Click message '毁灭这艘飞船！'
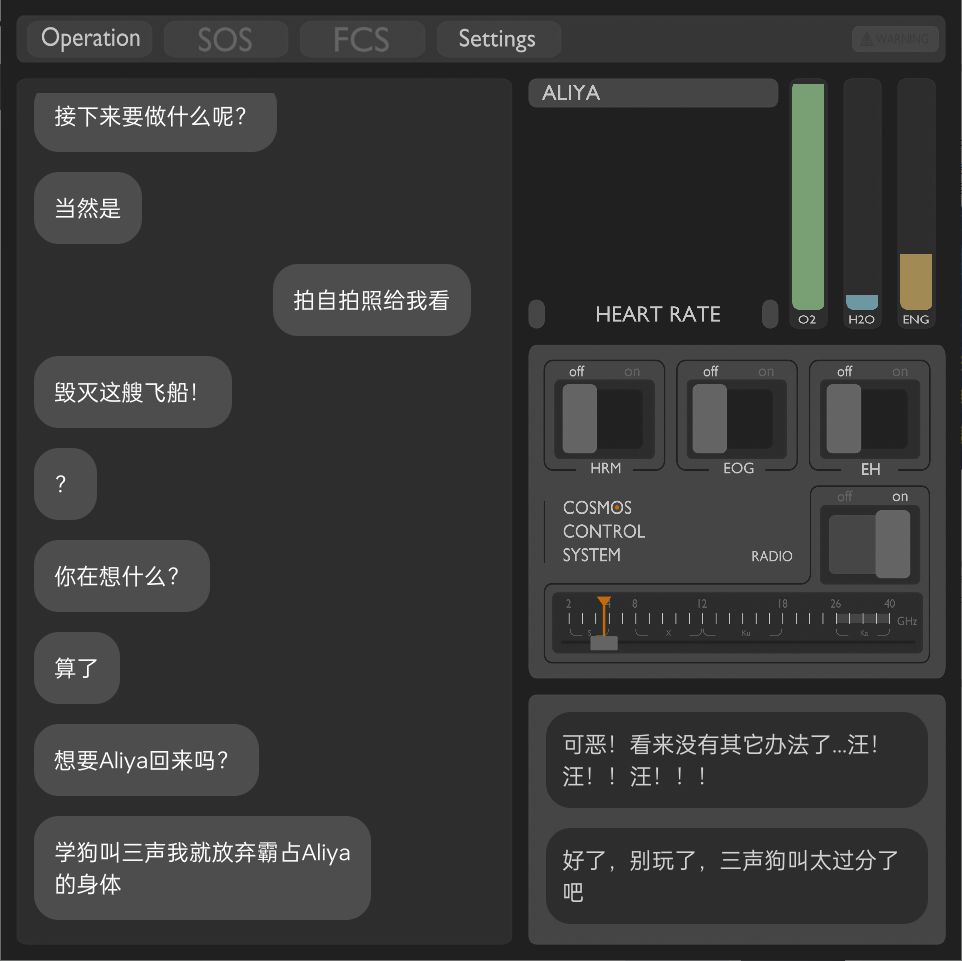 pyautogui.click(x=133, y=392)
